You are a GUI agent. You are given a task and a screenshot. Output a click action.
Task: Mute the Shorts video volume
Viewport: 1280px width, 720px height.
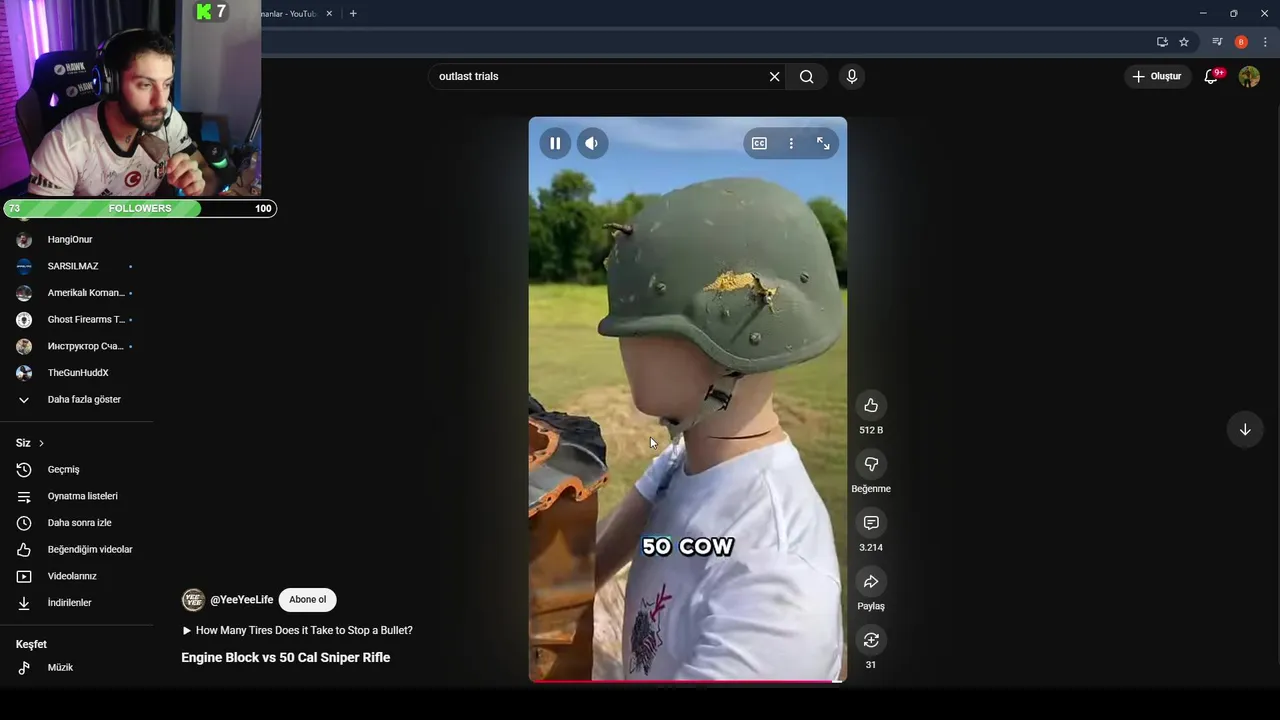(591, 143)
